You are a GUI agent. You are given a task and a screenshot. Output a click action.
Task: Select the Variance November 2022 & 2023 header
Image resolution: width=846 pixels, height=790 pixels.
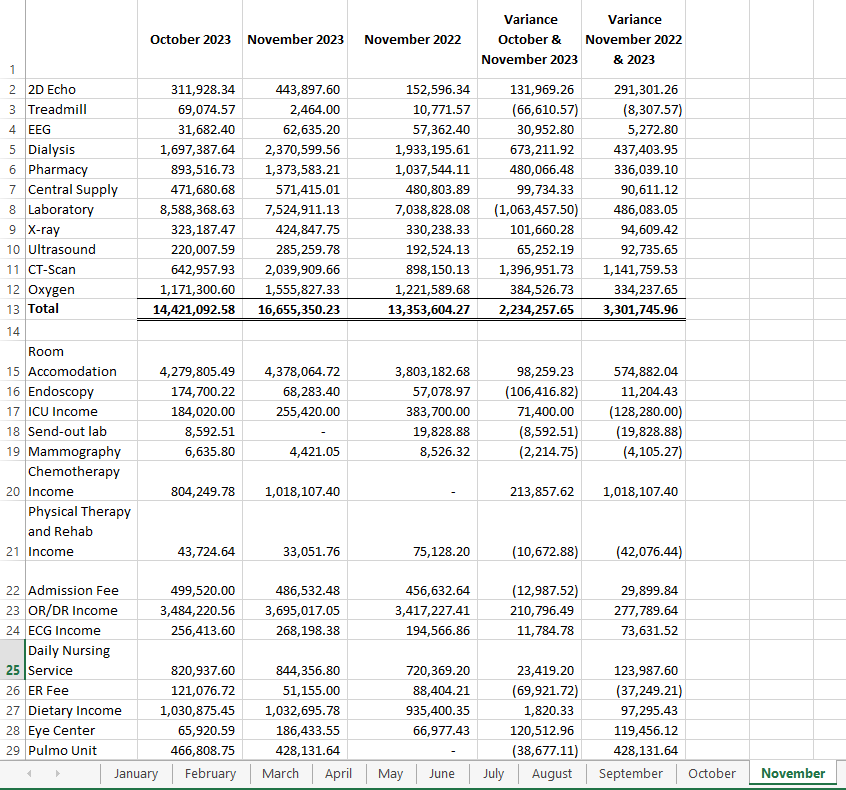633,39
